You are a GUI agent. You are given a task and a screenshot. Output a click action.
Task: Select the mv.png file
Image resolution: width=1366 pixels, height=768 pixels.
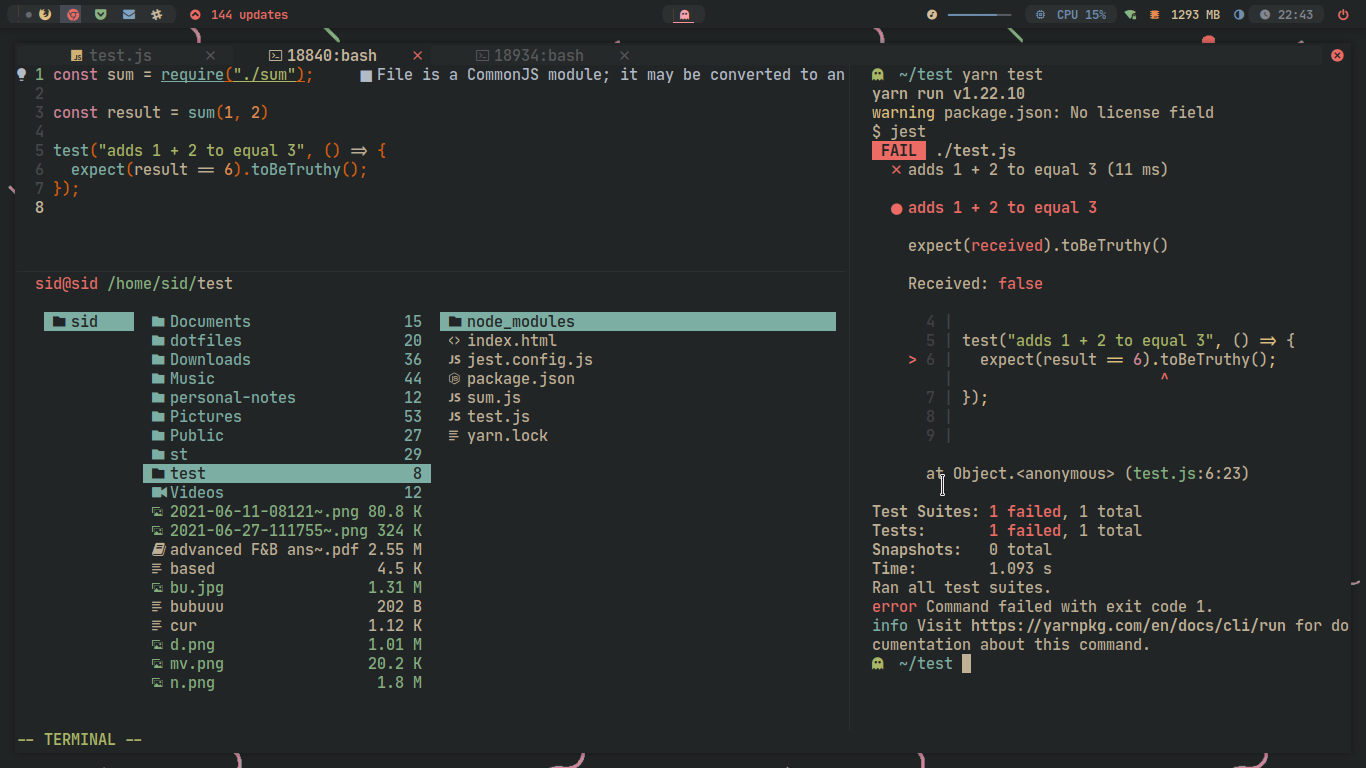(287, 664)
